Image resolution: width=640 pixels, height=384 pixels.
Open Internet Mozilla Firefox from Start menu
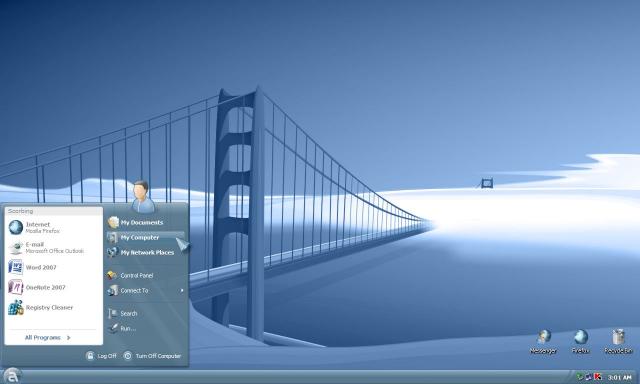(53, 227)
